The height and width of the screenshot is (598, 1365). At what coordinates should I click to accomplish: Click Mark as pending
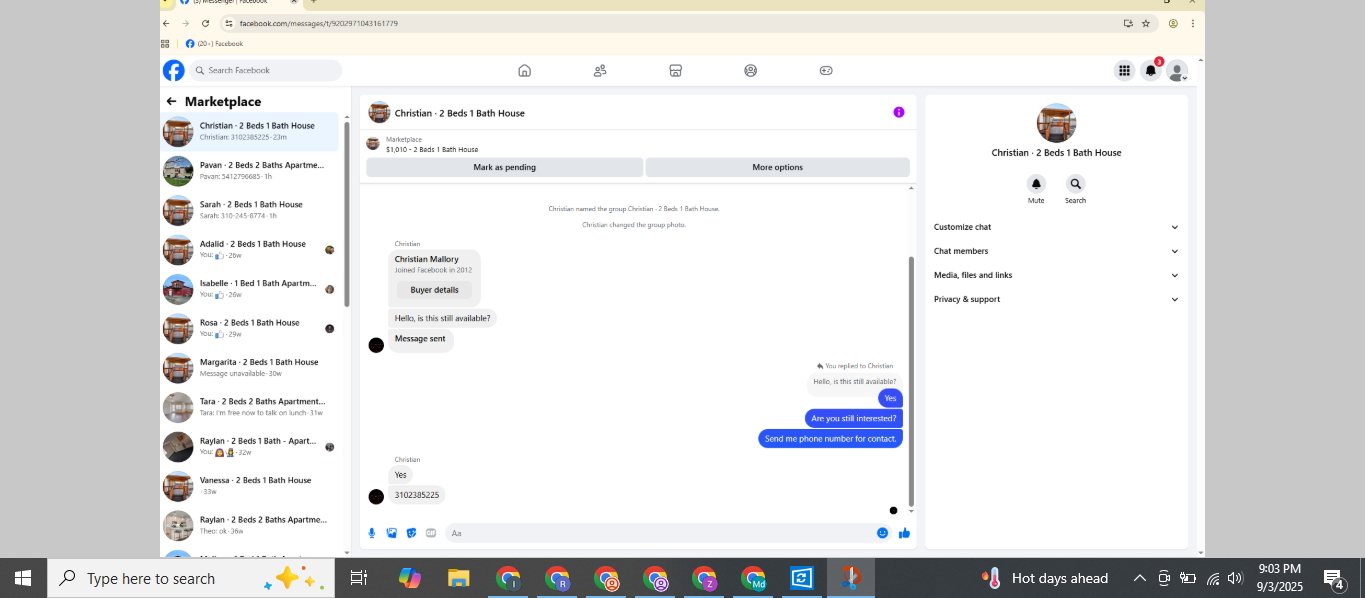click(x=504, y=167)
